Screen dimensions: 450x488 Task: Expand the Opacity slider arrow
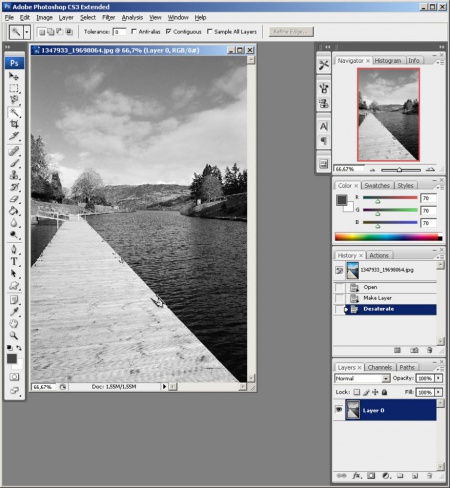pyautogui.click(x=439, y=378)
